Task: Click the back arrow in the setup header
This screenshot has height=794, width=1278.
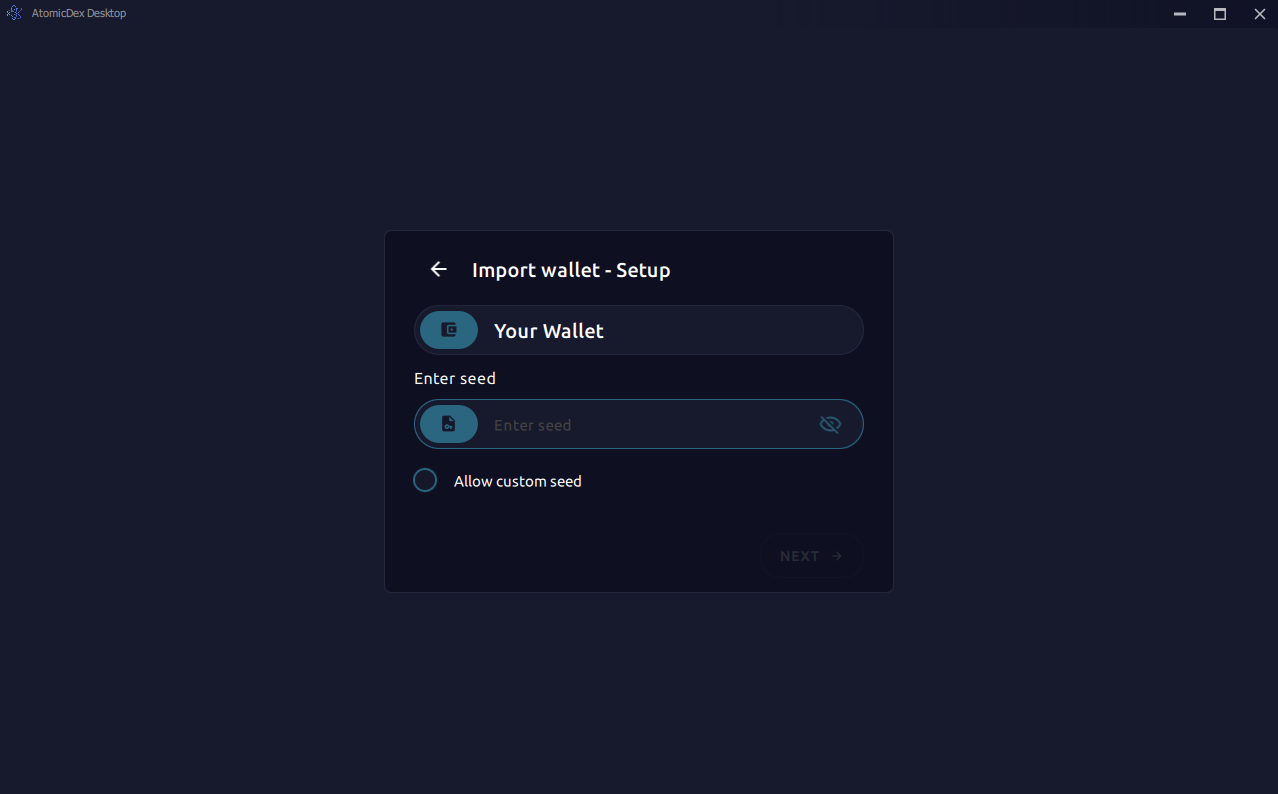Action: point(438,269)
